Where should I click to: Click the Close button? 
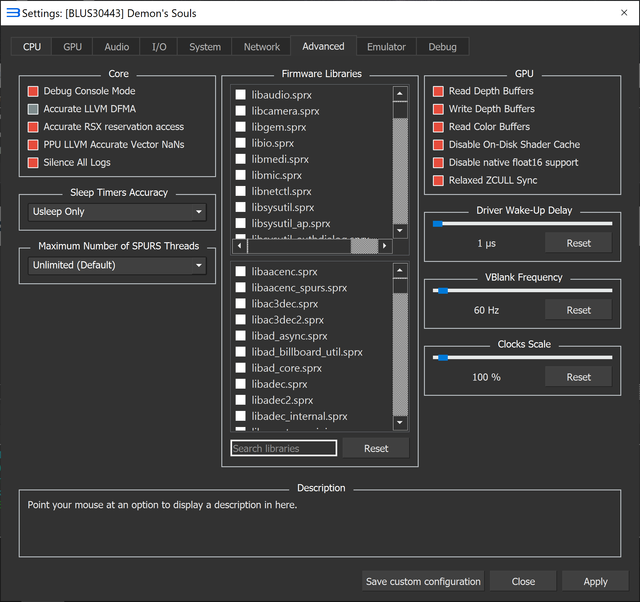pos(523,581)
